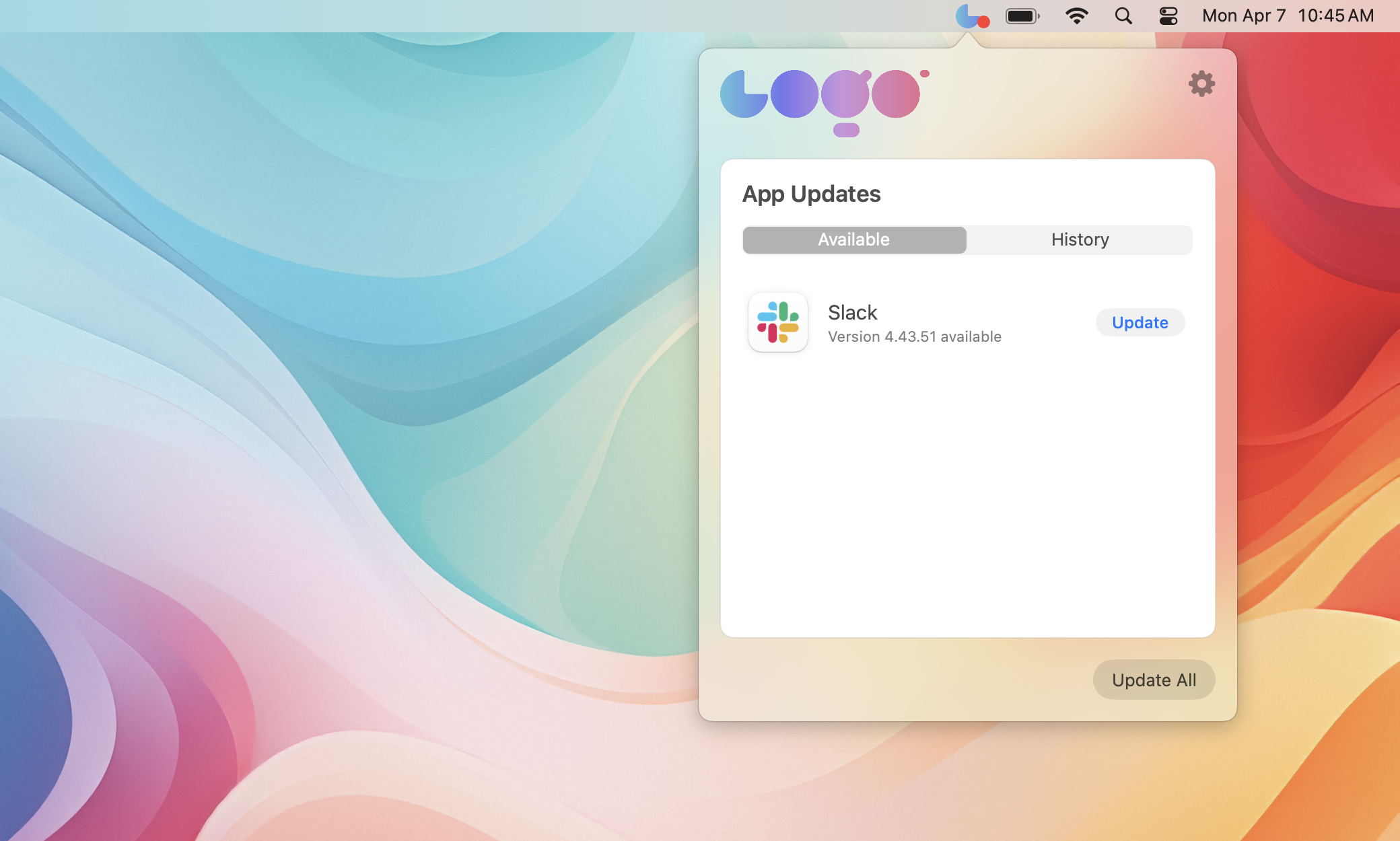
Task: Update the Slack app
Action: [x=1140, y=322]
